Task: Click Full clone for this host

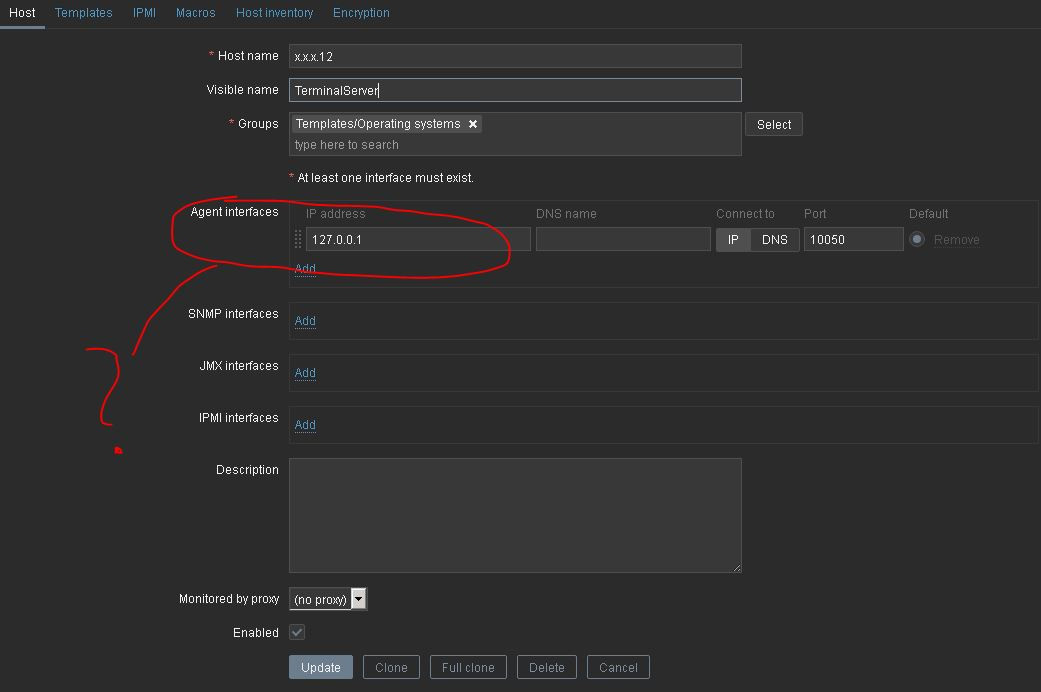Action: [x=468, y=667]
